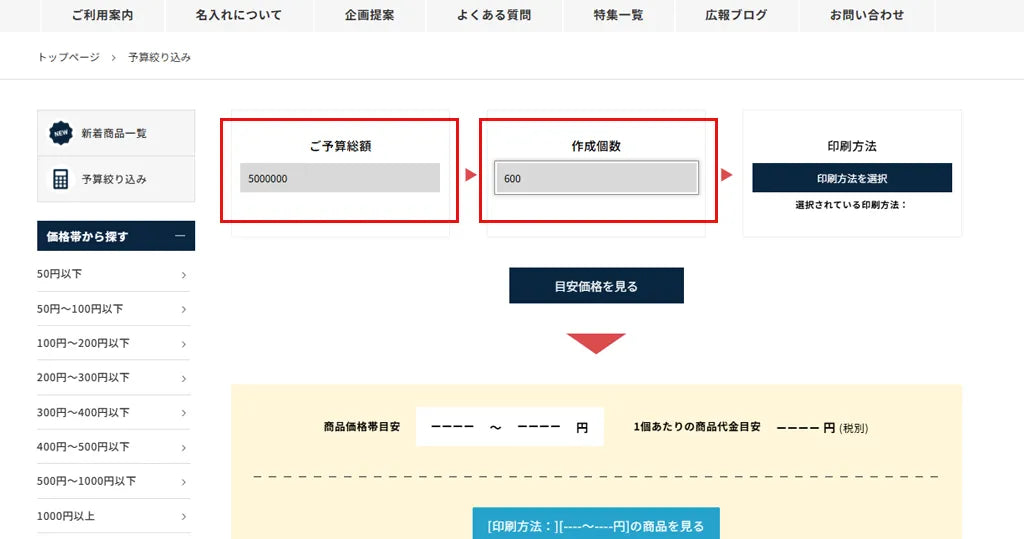This screenshot has height=539, width=1024.
Task: Click the 作成個数 quantity input field
Action: tap(596, 178)
